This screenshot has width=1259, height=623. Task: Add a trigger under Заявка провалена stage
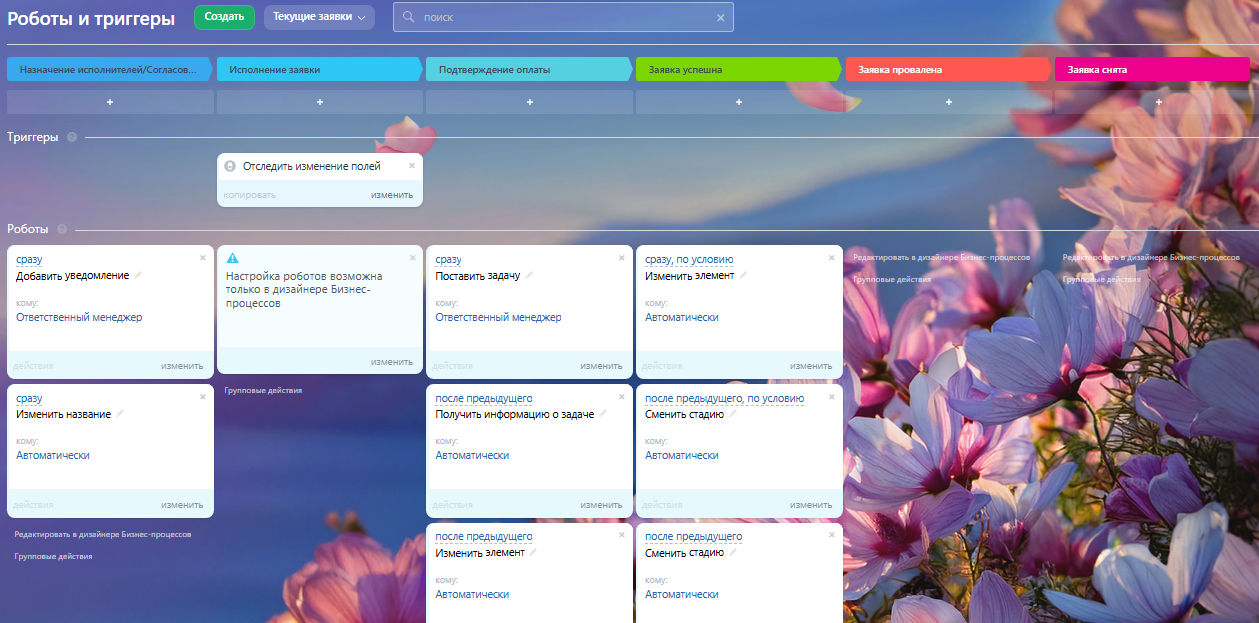(948, 102)
